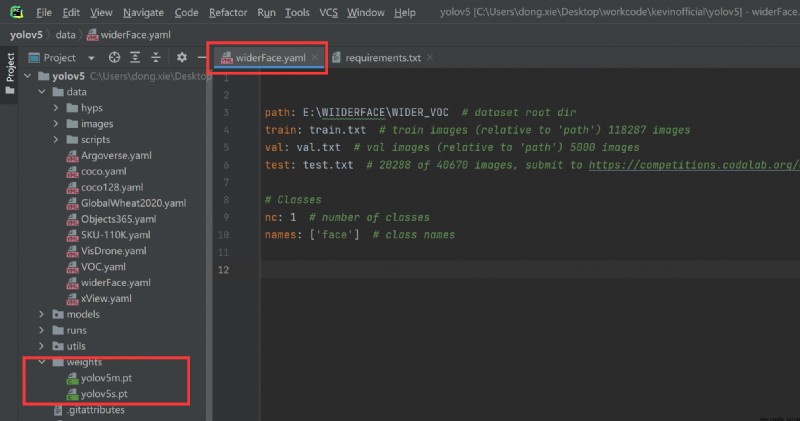
Task: Select yolov5s.pt weights file icon
Action: pos(72,394)
